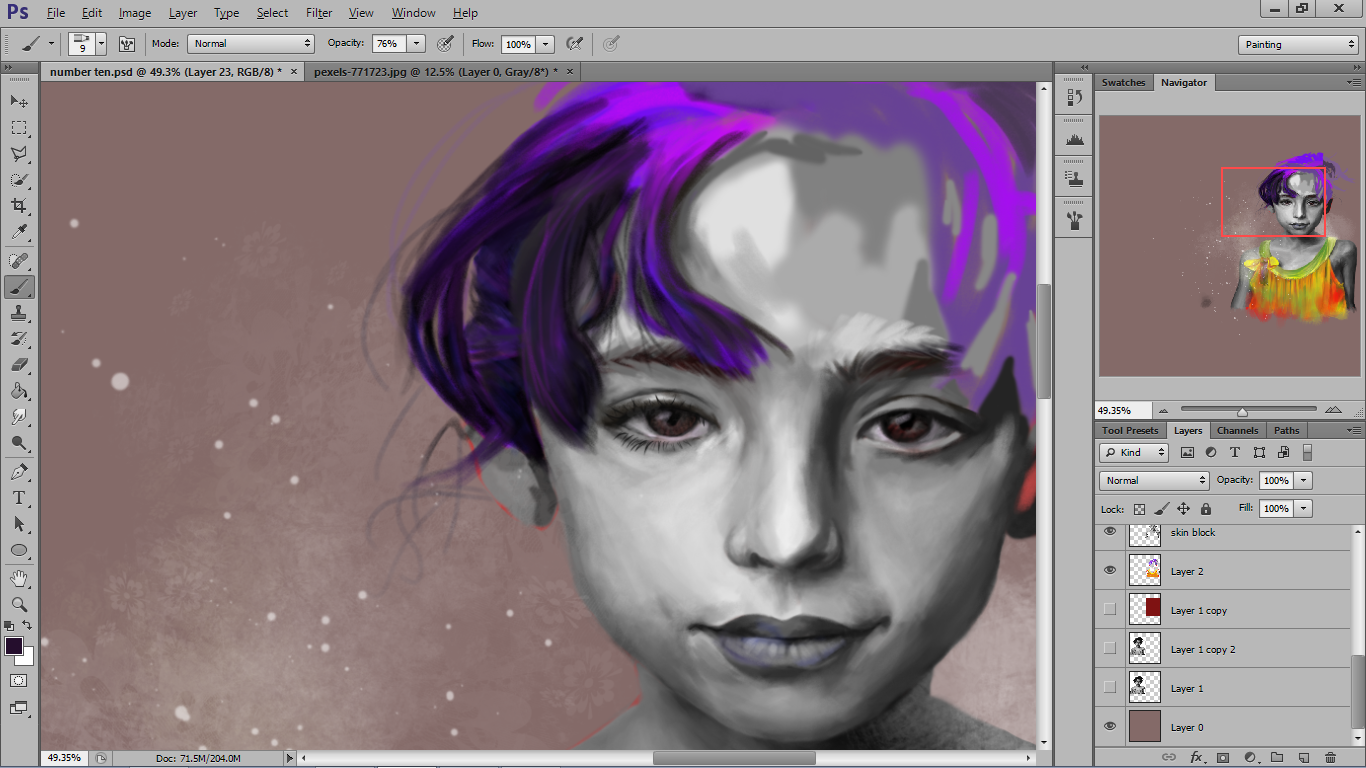Open the Histogram panel icon
1366x768 pixels.
tap(1075, 138)
